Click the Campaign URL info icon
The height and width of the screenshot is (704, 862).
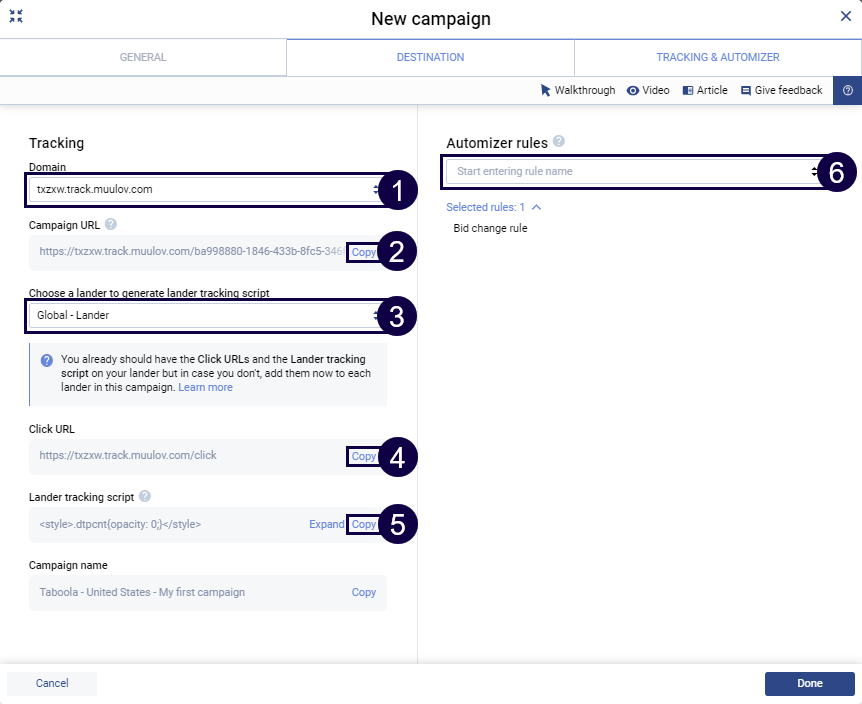point(111,225)
